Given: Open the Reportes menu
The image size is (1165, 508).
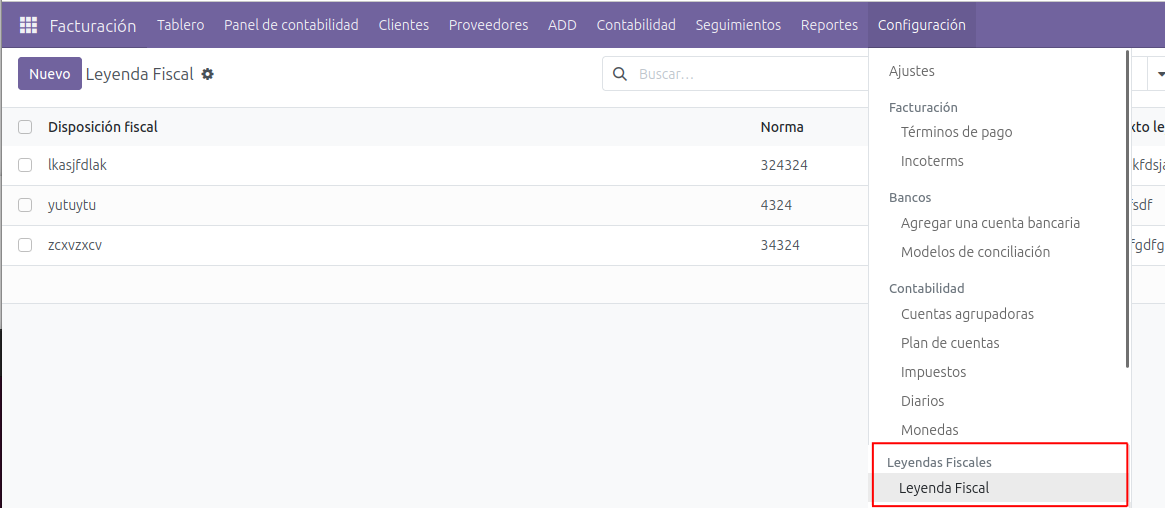Looking at the screenshot, I should (x=829, y=25).
